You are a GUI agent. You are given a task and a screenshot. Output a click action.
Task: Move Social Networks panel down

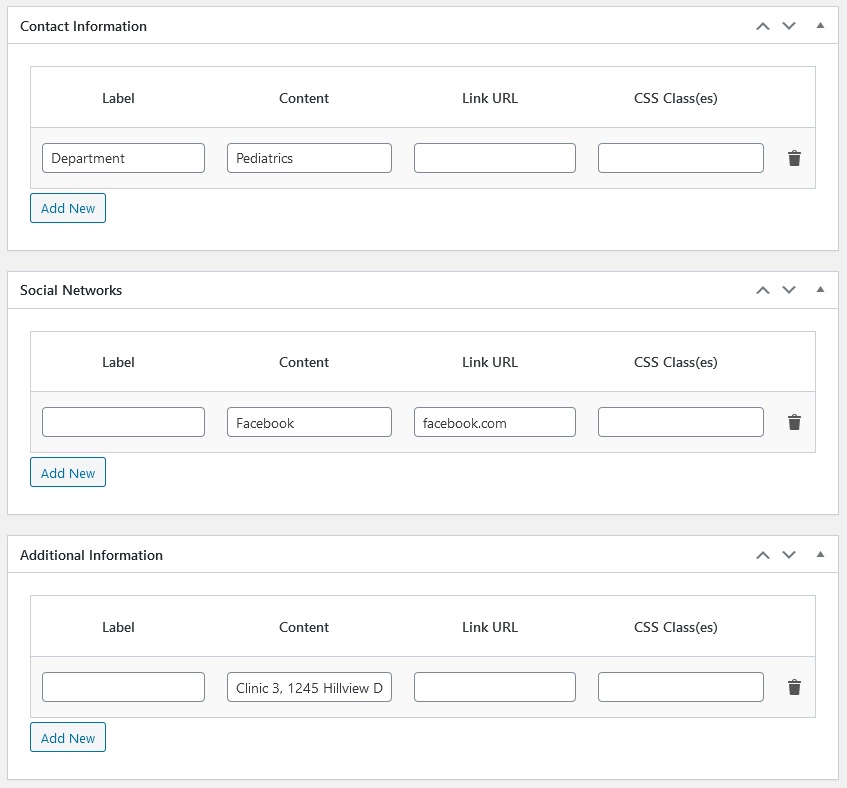pos(789,290)
